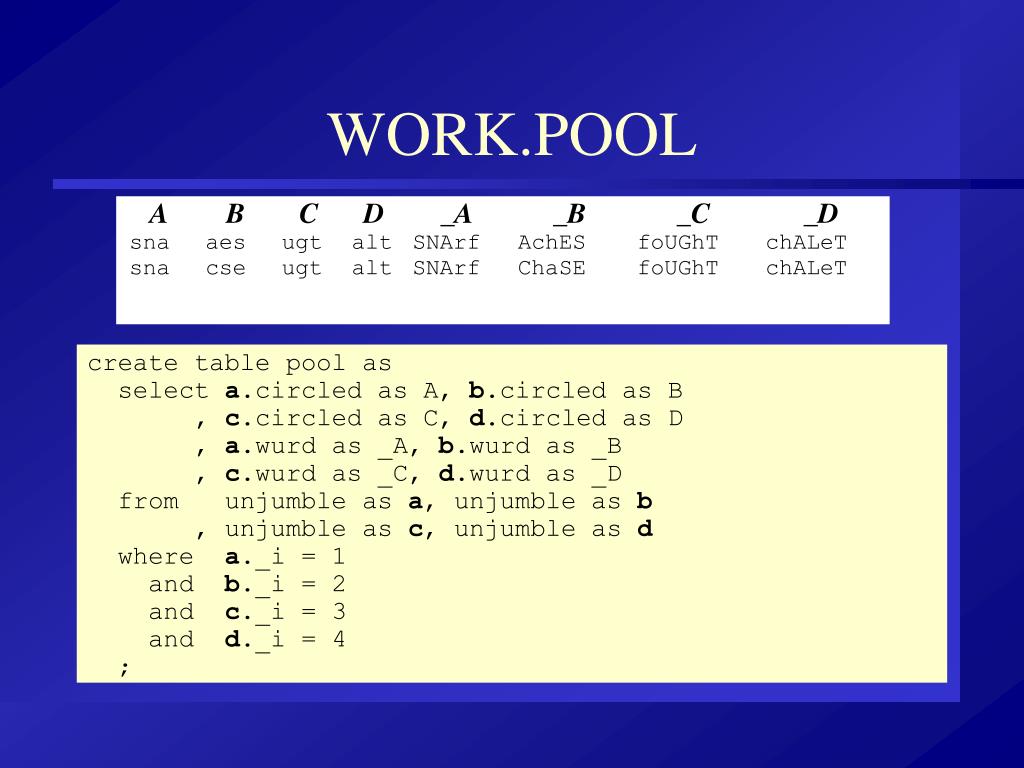Click the WORK.POOL slide title
Image resolution: width=1024 pixels, height=768 pixels.
tap(512, 135)
